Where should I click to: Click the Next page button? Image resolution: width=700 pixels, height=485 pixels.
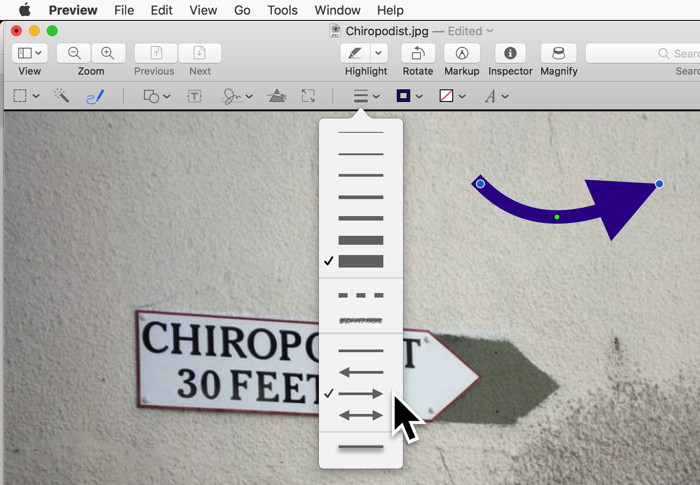[200, 53]
